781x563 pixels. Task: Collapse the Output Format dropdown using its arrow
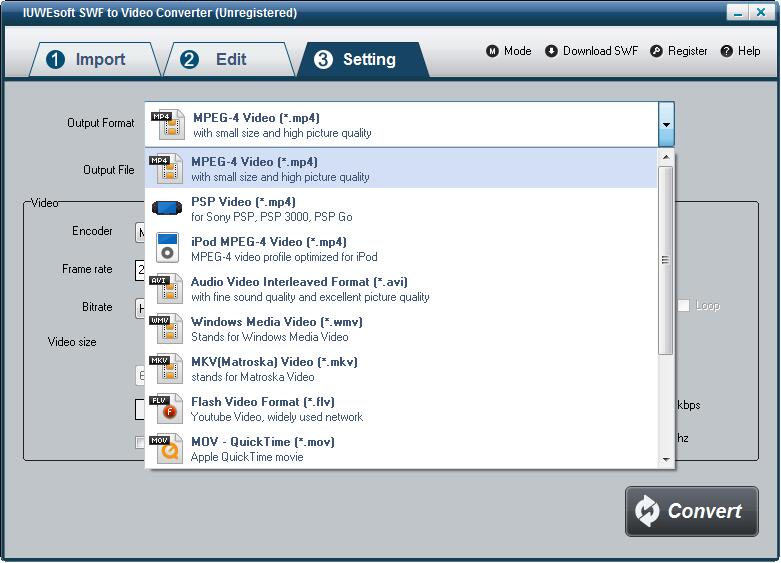(x=666, y=125)
